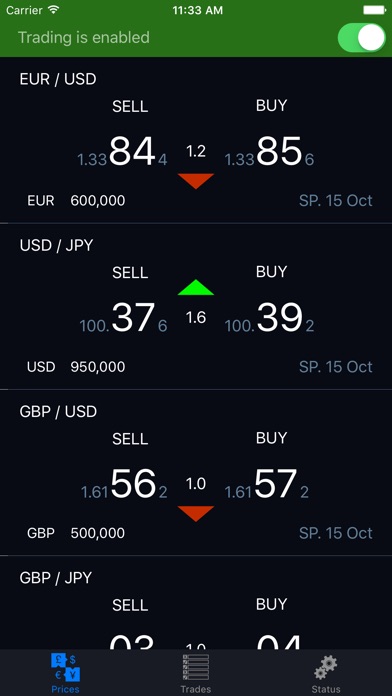Screen dimensions: 392x696
Task: Tap the battery icon in status bar
Action: pos(374,10)
